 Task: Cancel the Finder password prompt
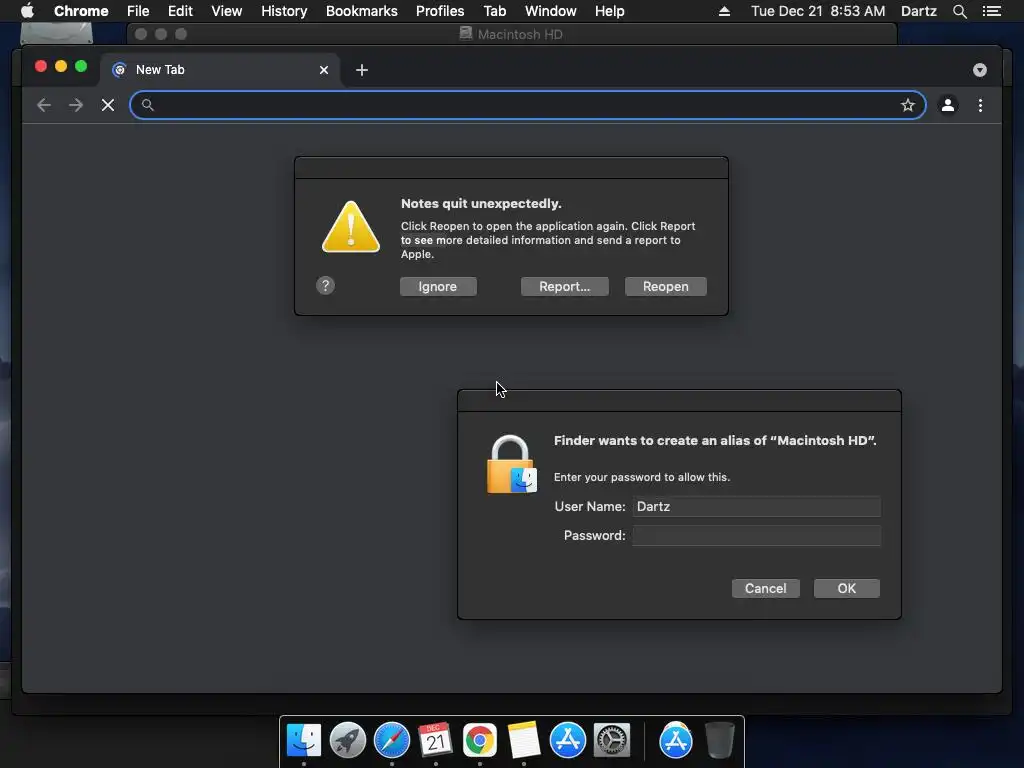point(765,588)
